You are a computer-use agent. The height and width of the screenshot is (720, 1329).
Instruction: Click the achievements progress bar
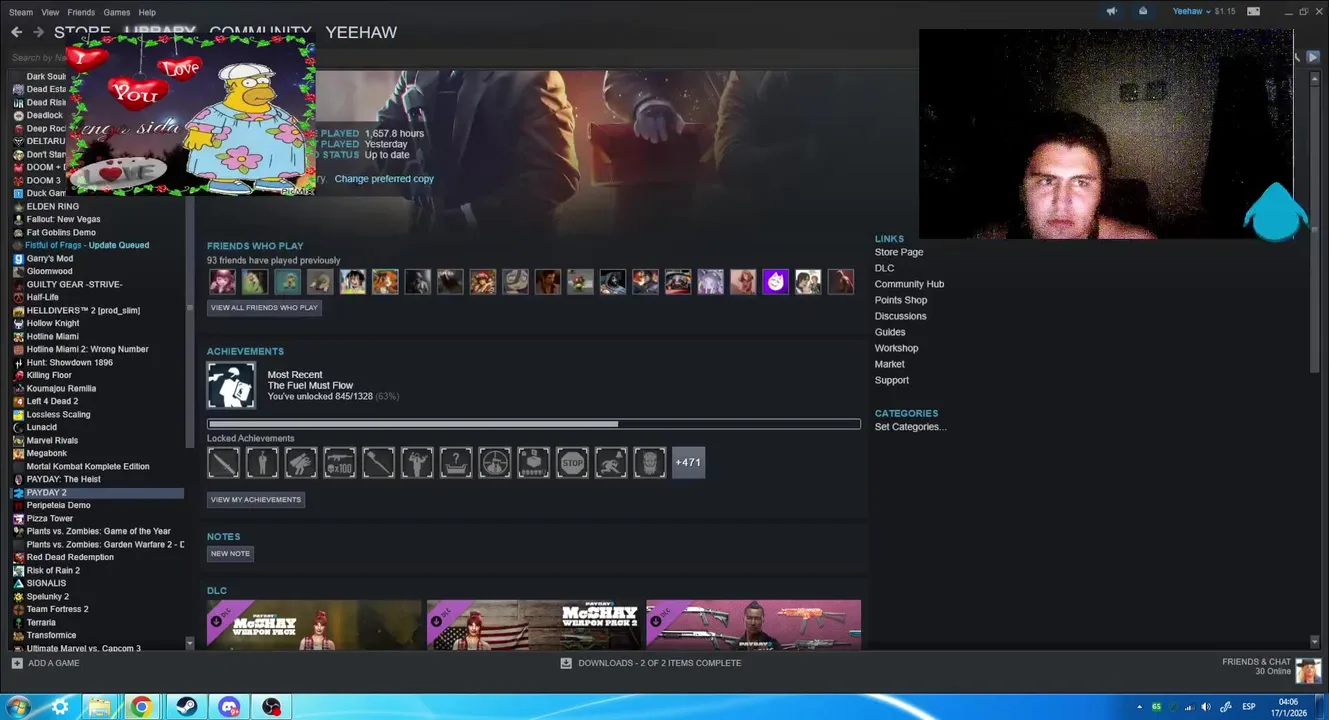tap(534, 424)
